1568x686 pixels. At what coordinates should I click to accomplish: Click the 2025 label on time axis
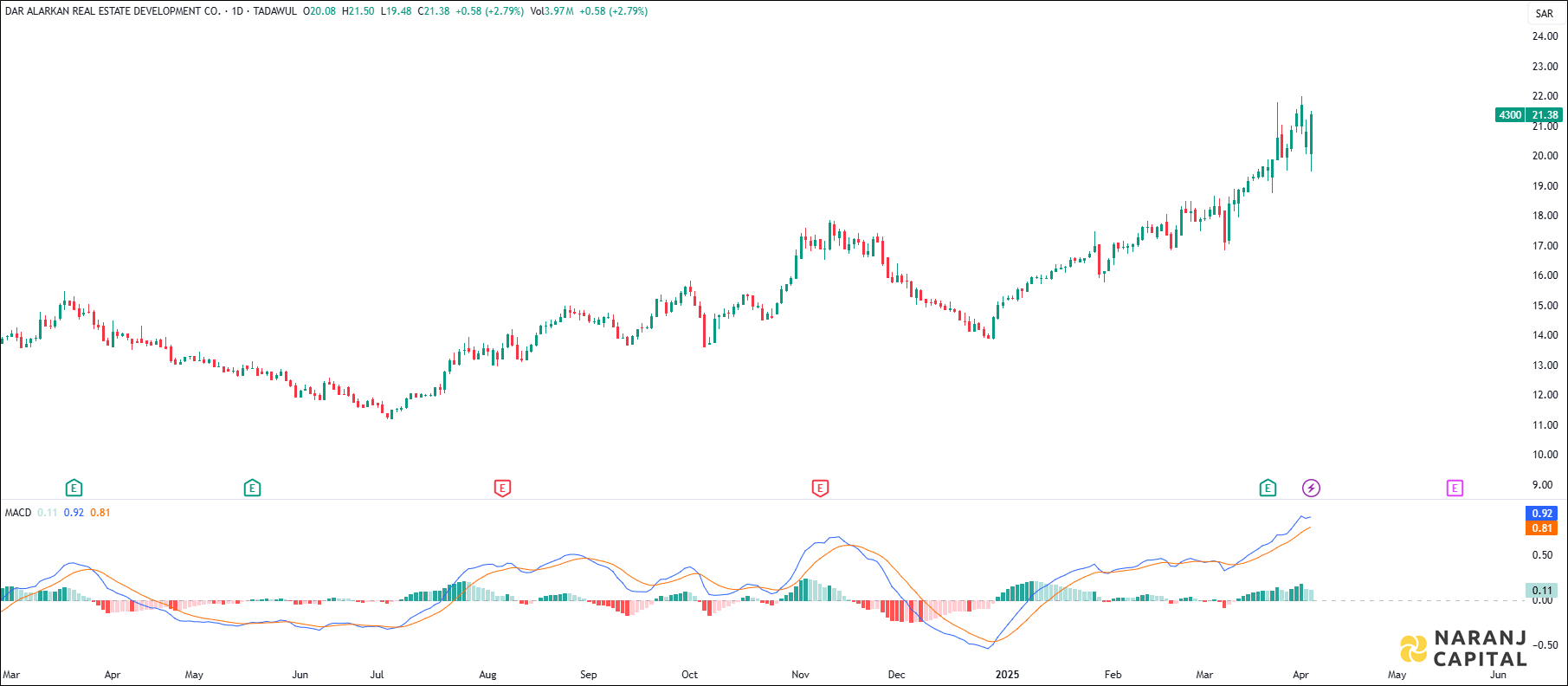click(x=1007, y=675)
